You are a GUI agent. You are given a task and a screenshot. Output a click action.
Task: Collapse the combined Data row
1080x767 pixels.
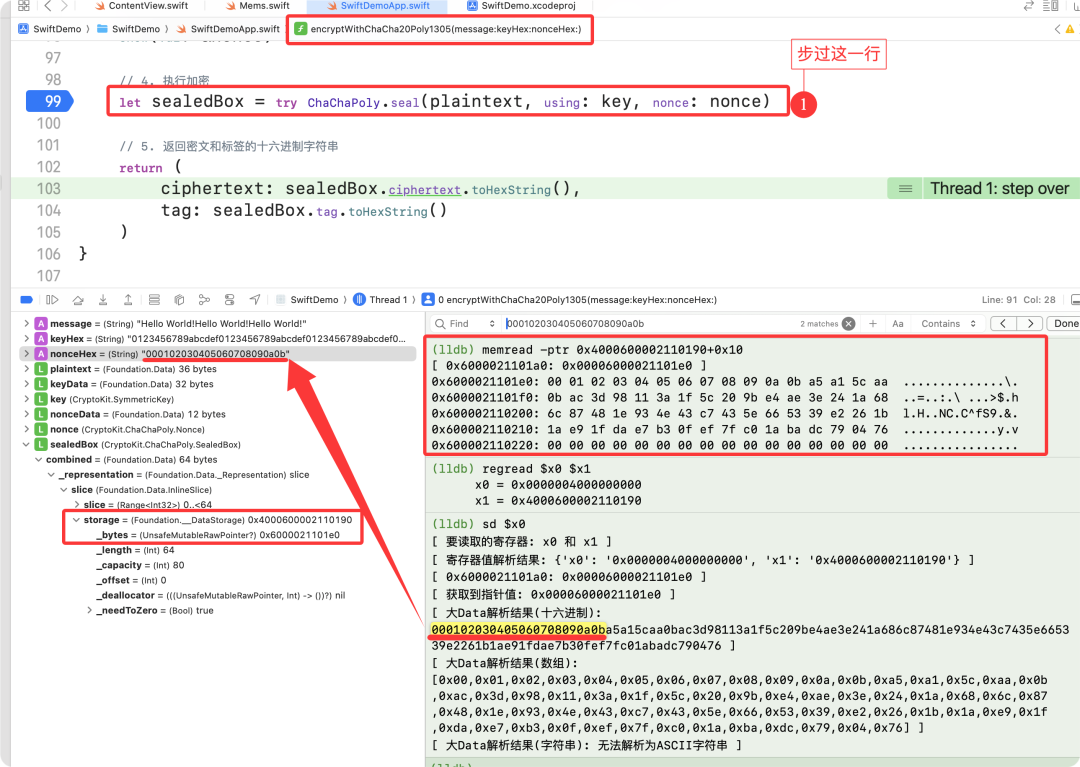coord(39,460)
